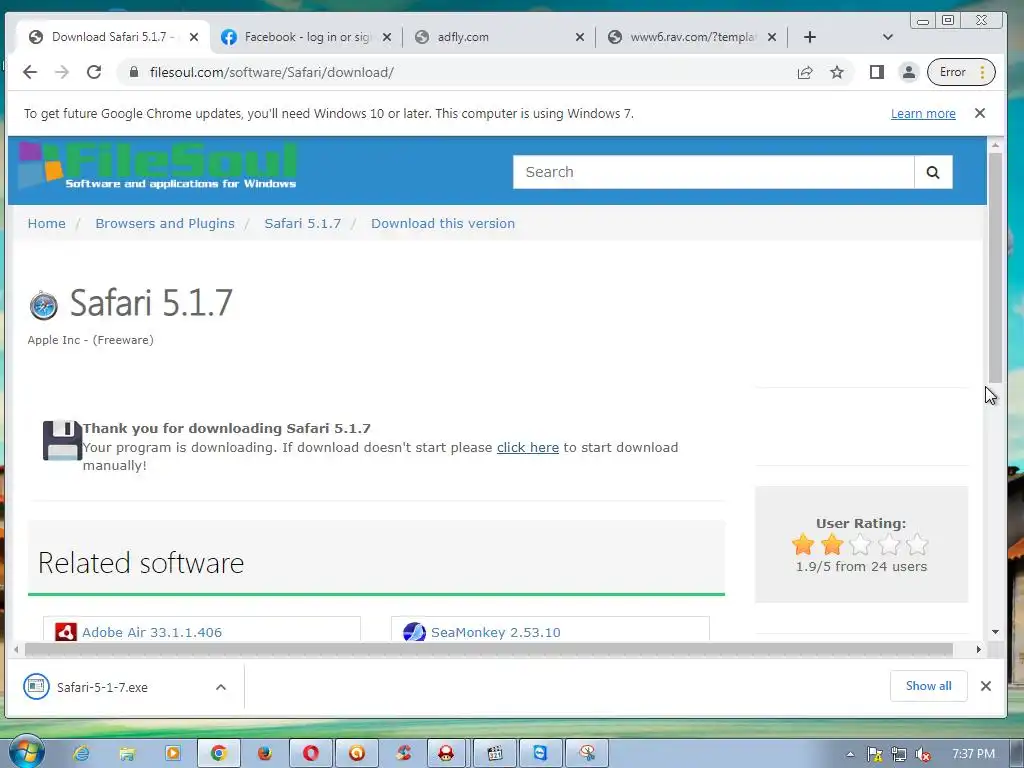Image resolution: width=1024 pixels, height=768 pixels.
Task: Rate four stars in User Rating
Action: point(889,544)
